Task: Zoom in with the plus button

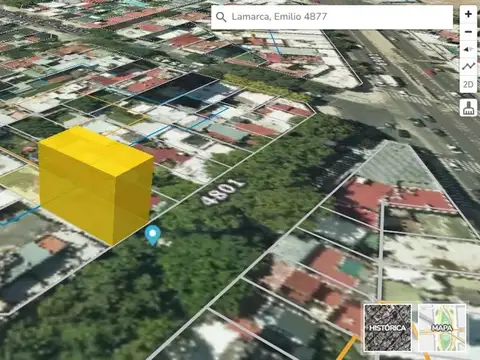Action: pos(468,14)
